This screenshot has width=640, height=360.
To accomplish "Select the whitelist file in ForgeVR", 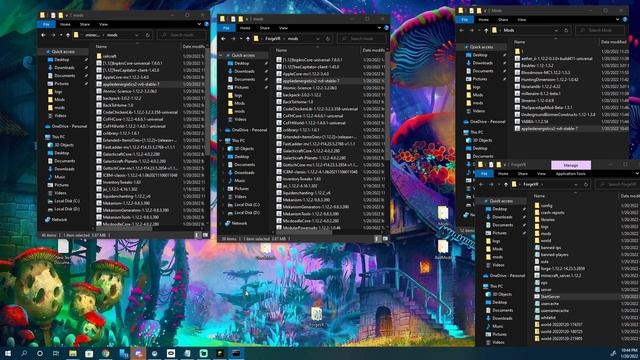I will coord(545,318).
